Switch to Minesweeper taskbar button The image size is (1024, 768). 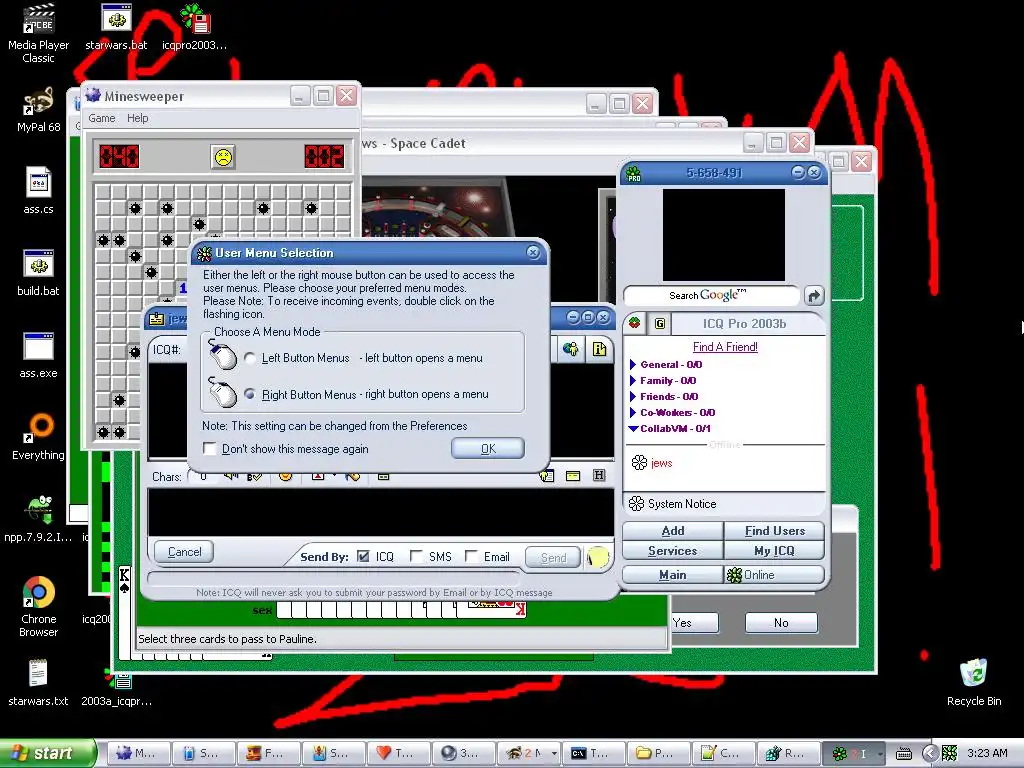pyautogui.click(x=137, y=753)
